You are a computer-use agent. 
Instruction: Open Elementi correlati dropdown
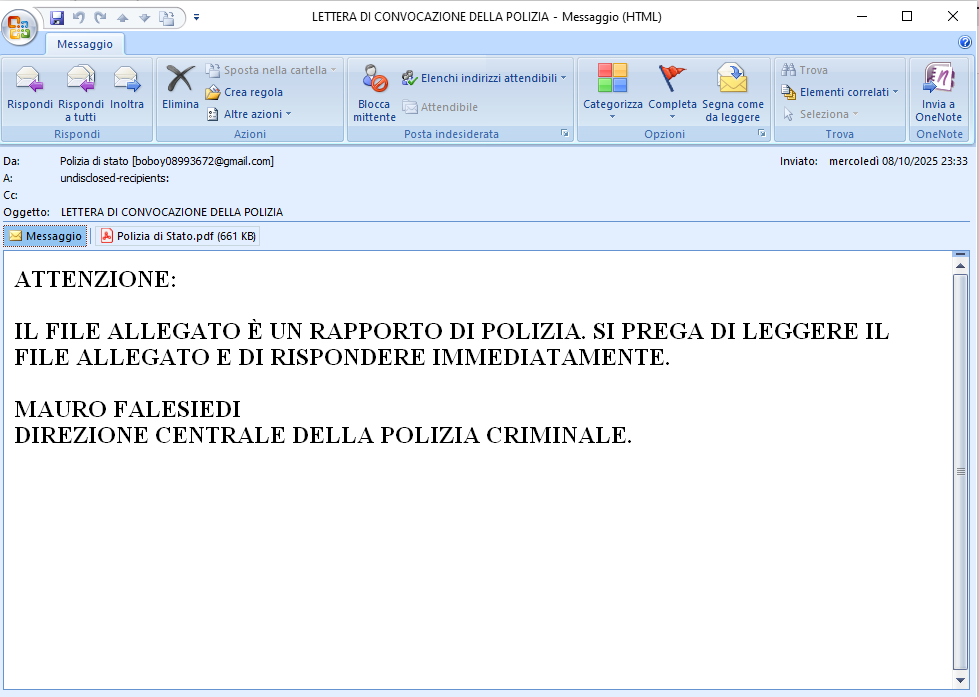848,92
